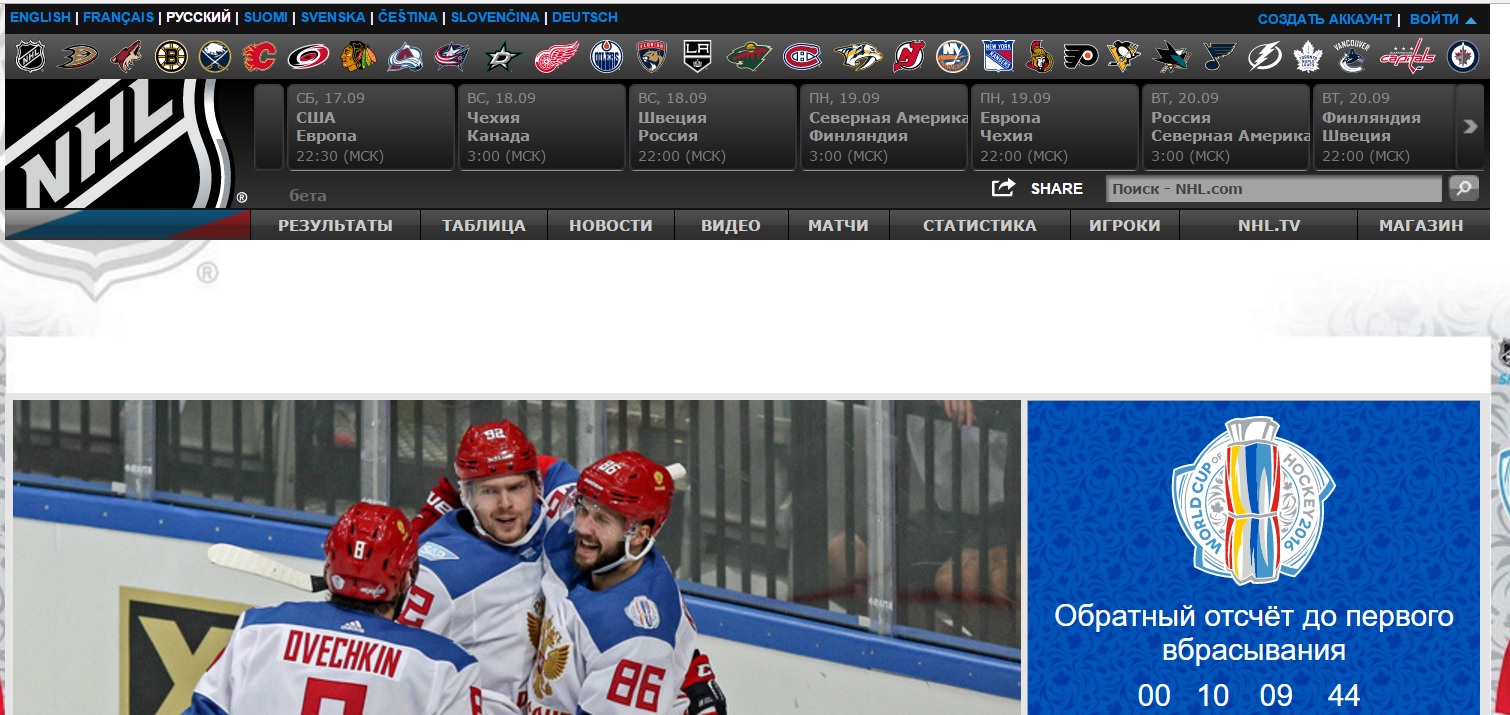Open the Ottawa Senators team logo

(1040, 57)
